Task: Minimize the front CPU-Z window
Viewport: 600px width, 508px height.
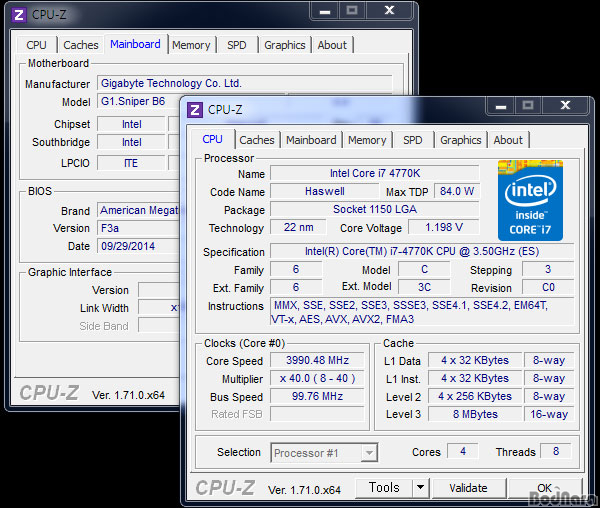Action: (501, 106)
